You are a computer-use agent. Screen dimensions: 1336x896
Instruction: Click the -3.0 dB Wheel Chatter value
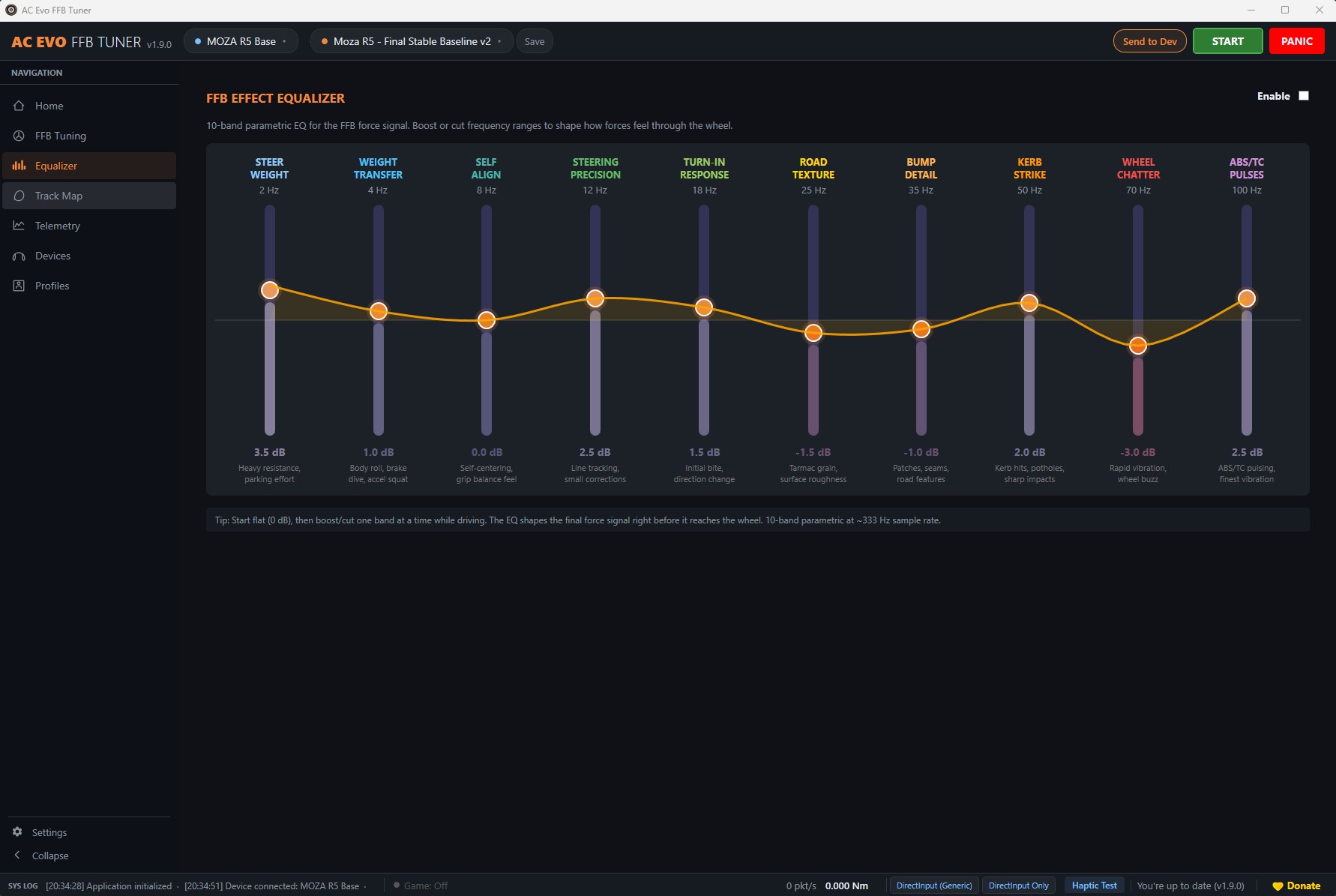1138,452
